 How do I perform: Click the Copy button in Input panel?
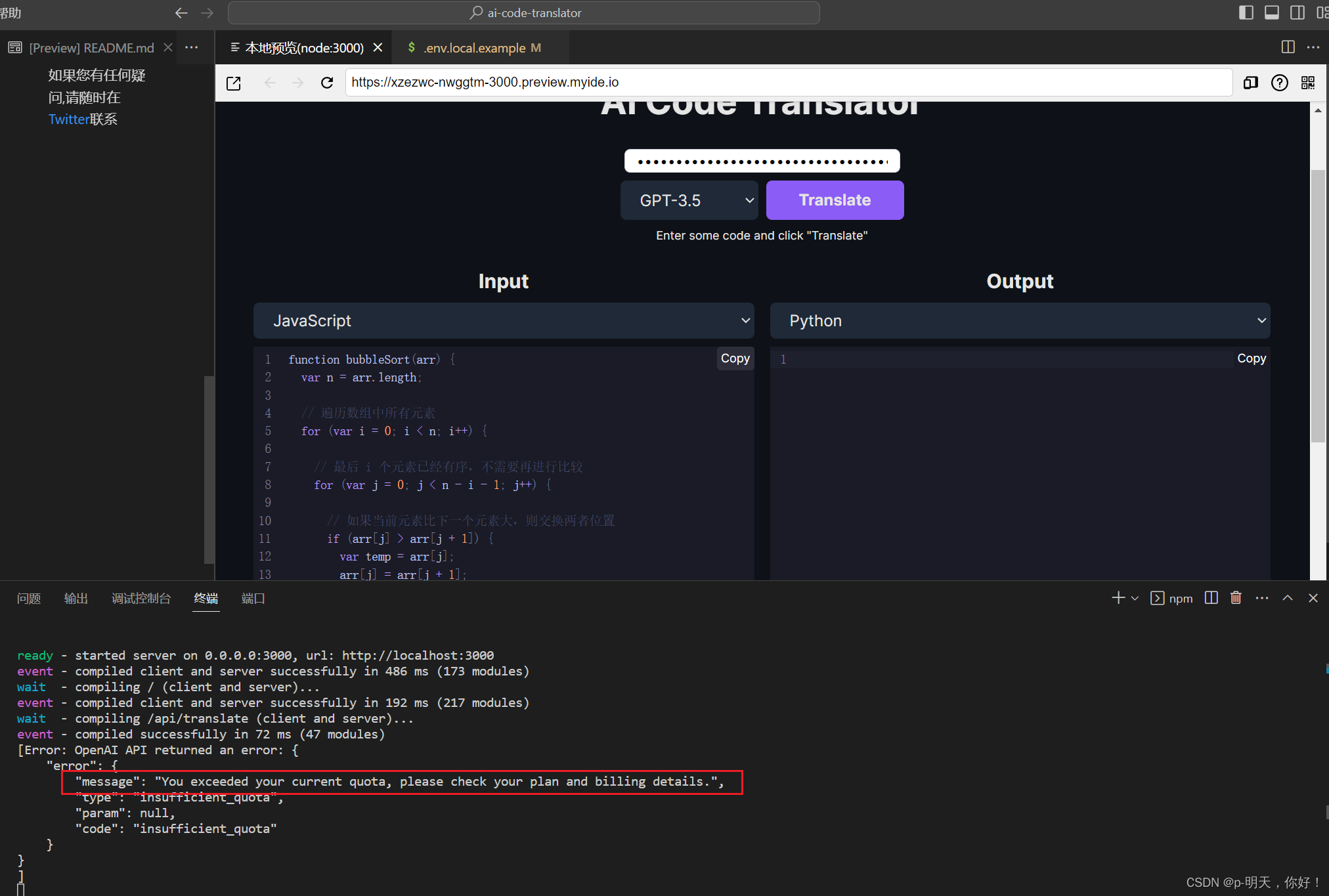735,358
